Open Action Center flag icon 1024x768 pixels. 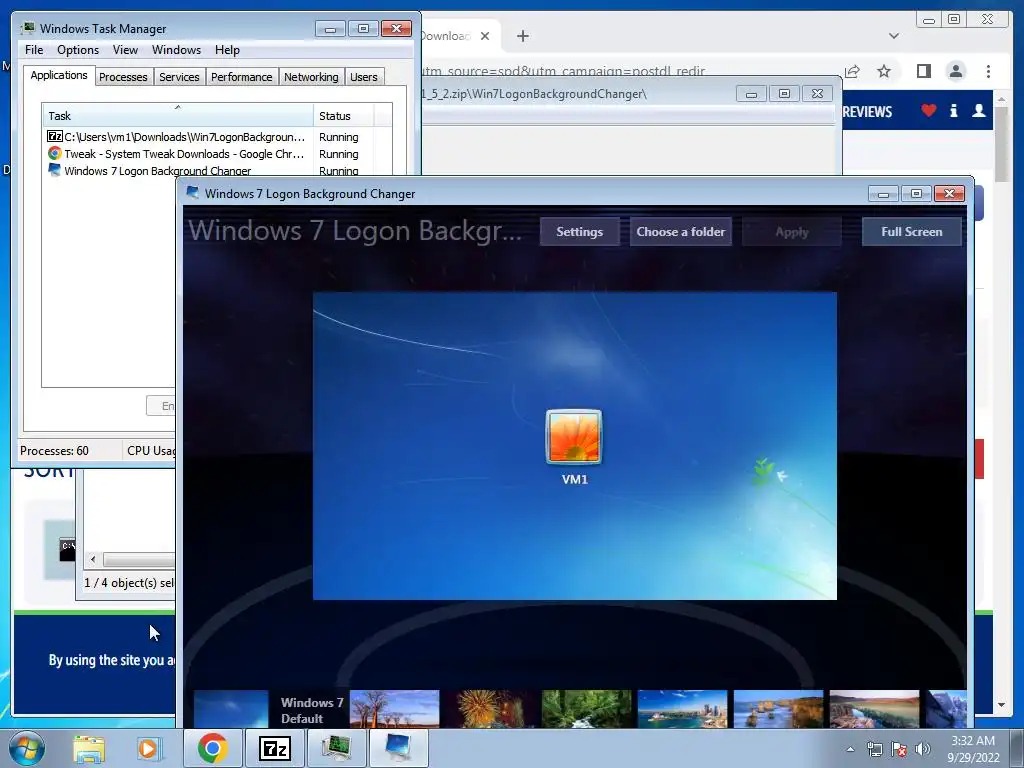click(899, 749)
